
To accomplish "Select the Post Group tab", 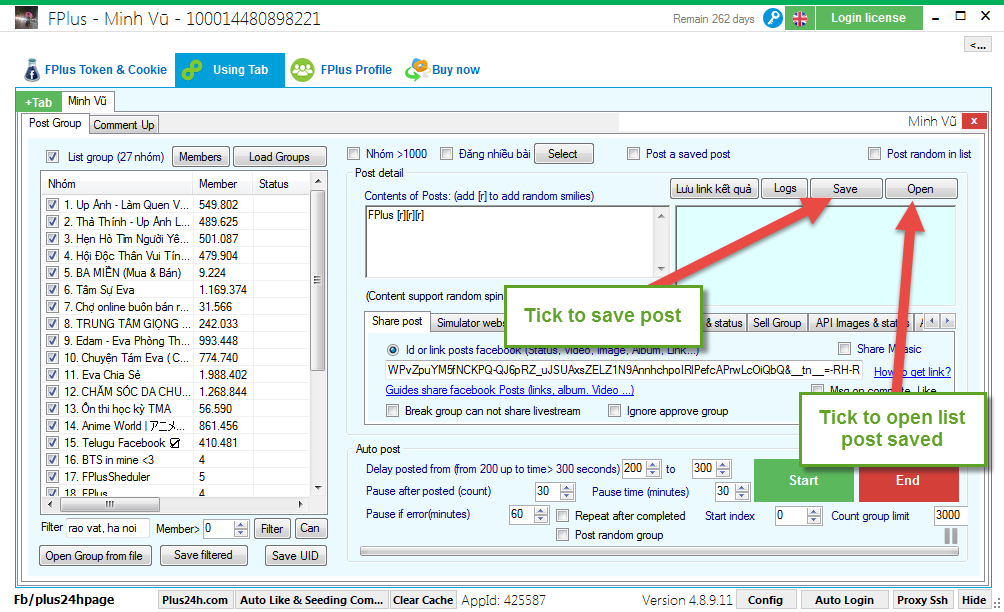I will click(x=55, y=123).
